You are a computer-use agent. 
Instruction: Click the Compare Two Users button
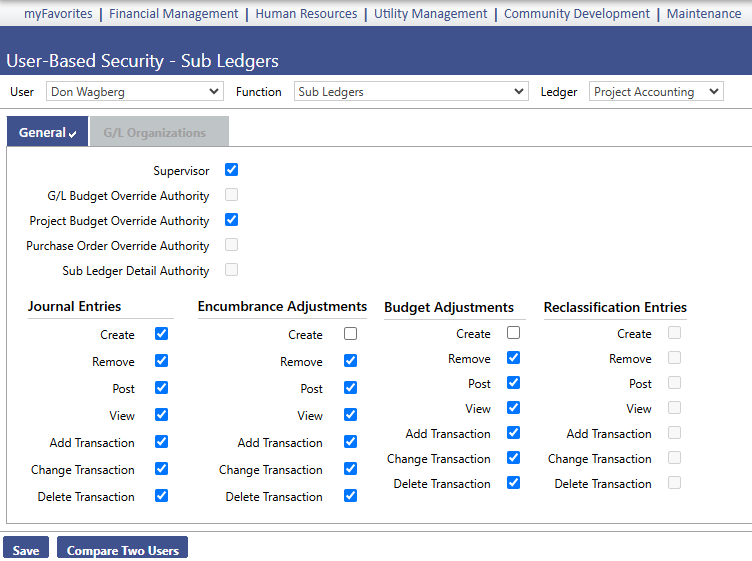[122, 549]
